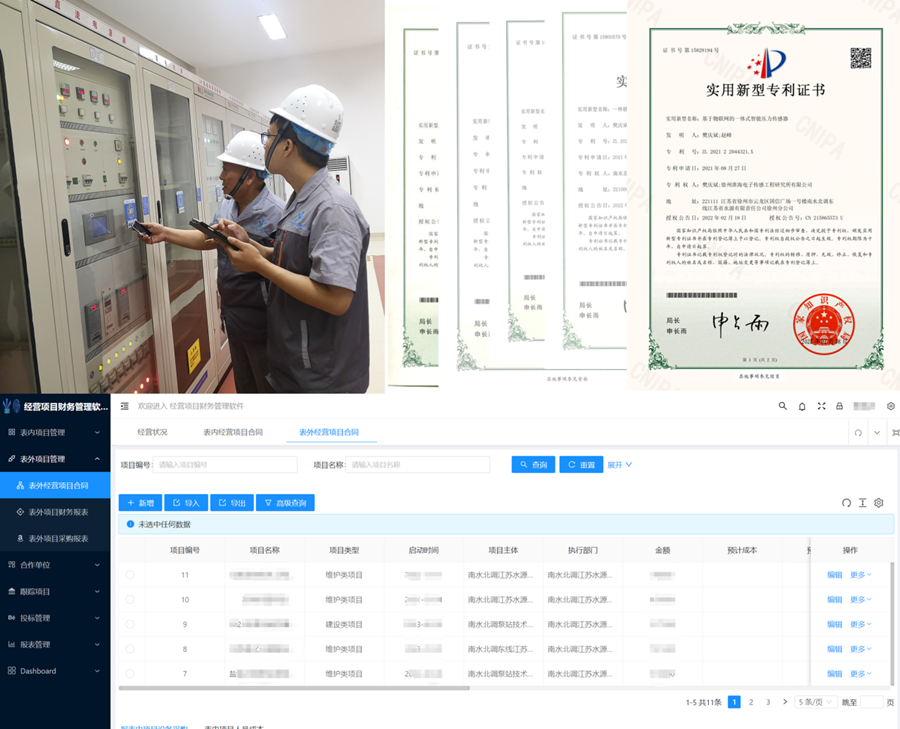
Task: Check the row selector for project 7
Action: click(x=130, y=674)
